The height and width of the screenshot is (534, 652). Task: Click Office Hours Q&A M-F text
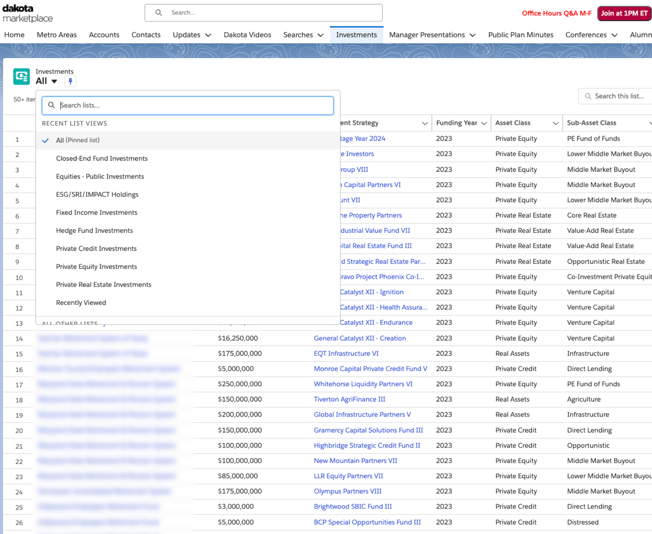556,13
